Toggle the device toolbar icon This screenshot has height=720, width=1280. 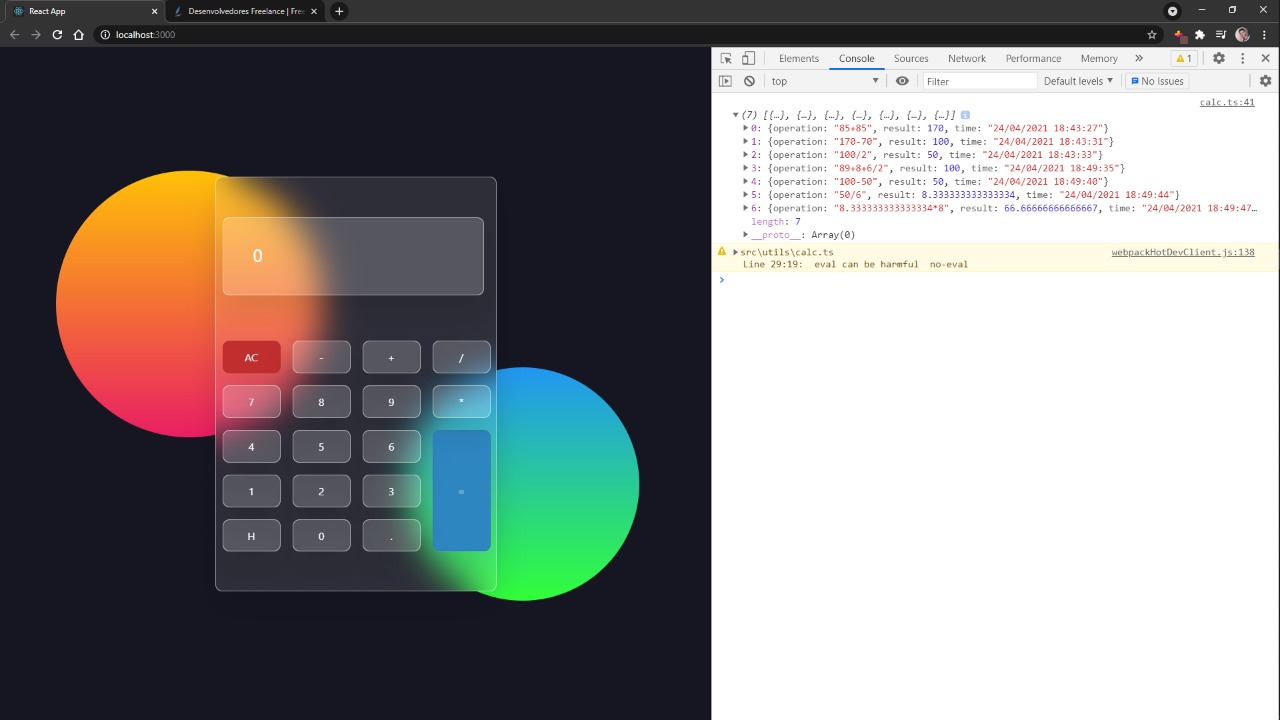click(748, 58)
